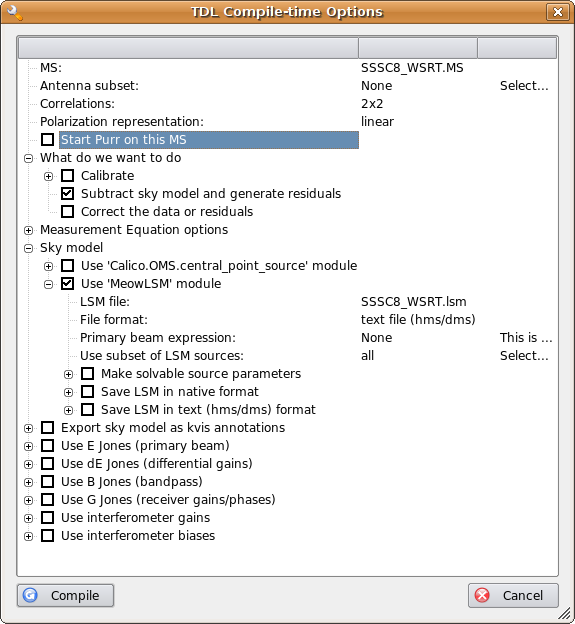
Task: Click the wrench icon in title bar
Action: (15, 12)
